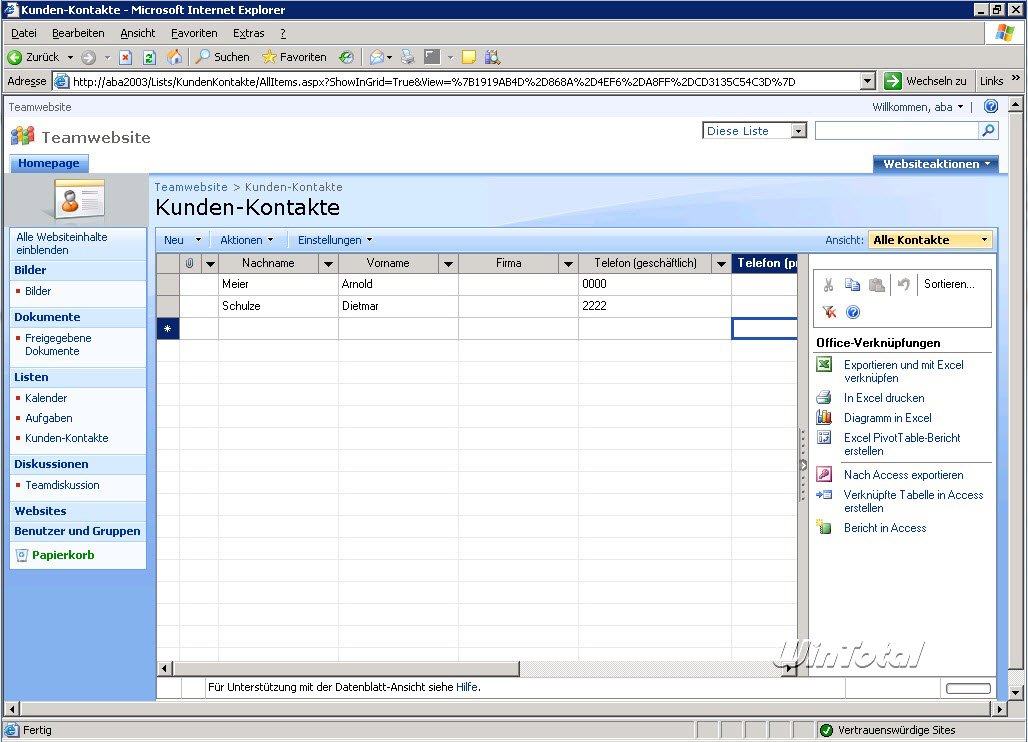Click the Nach Access exportieren link
Viewport: 1028px width, 742px height.
point(903,475)
